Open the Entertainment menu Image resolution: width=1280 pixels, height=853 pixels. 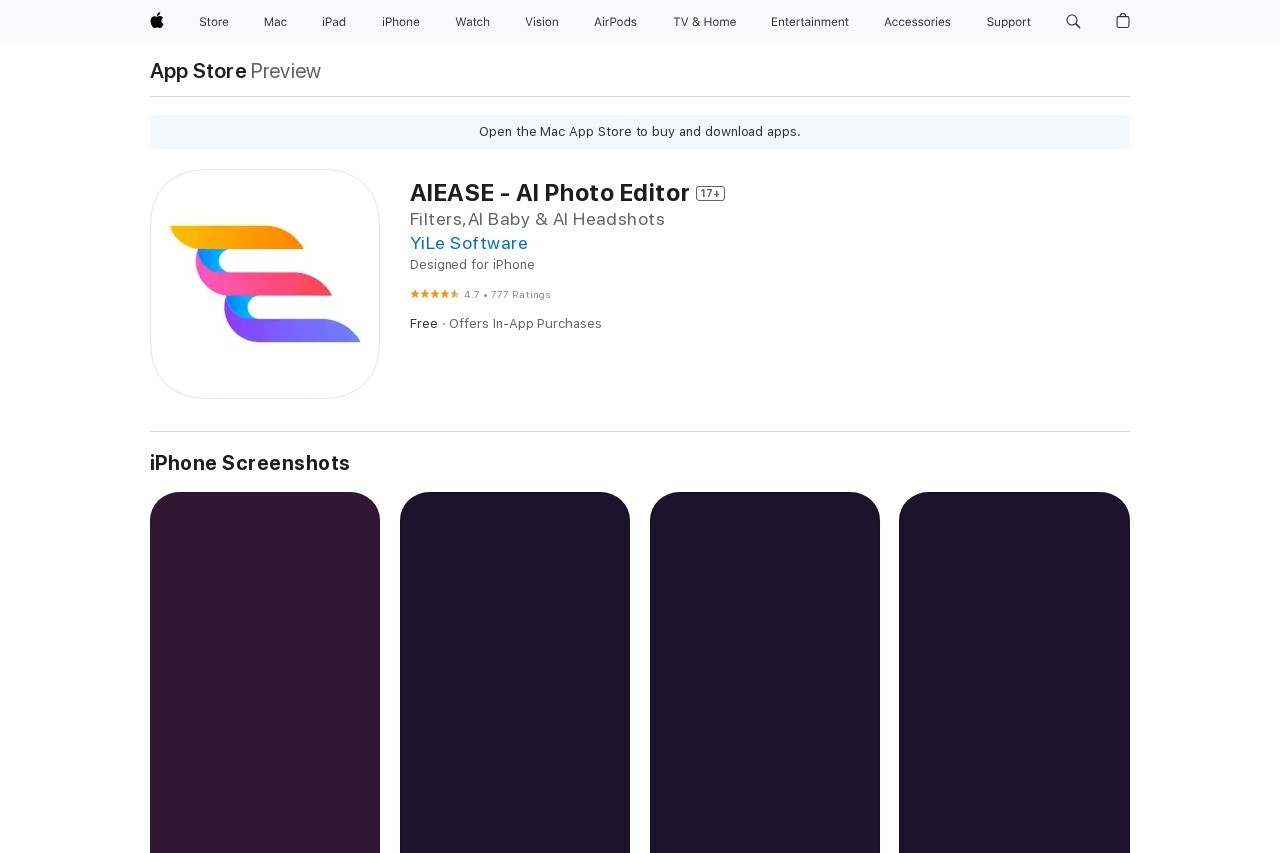pos(810,22)
